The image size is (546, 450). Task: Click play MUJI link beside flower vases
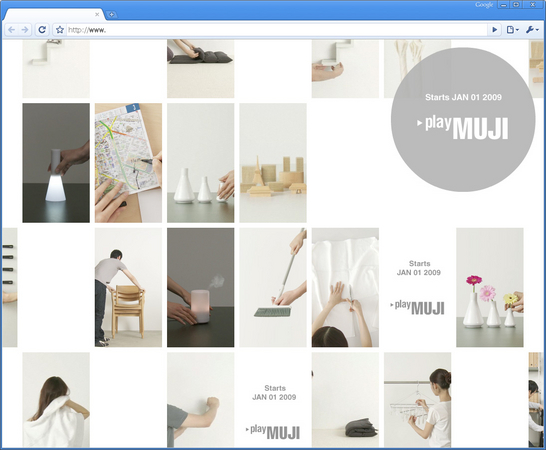418,308
